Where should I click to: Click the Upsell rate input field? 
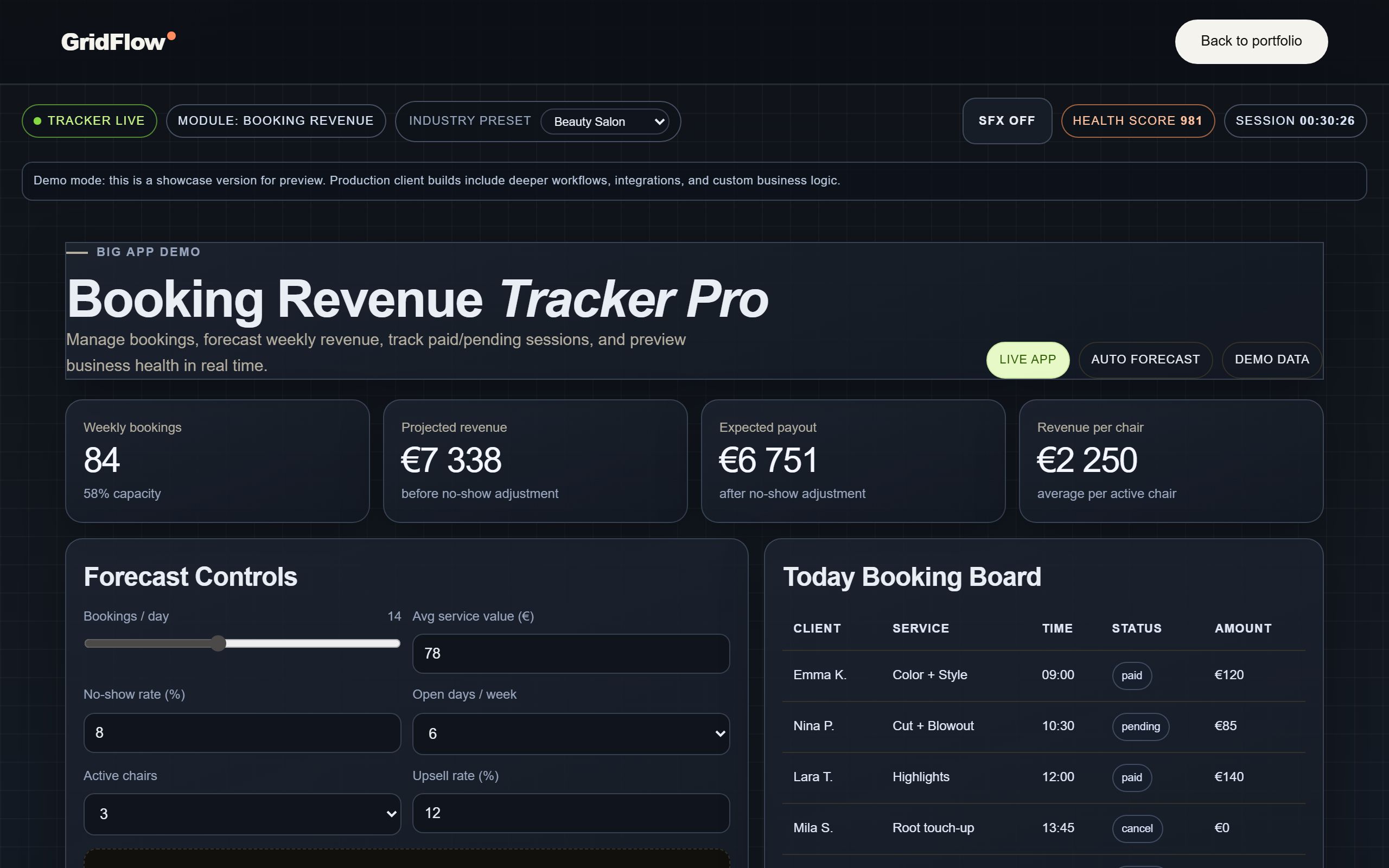click(571, 813)
